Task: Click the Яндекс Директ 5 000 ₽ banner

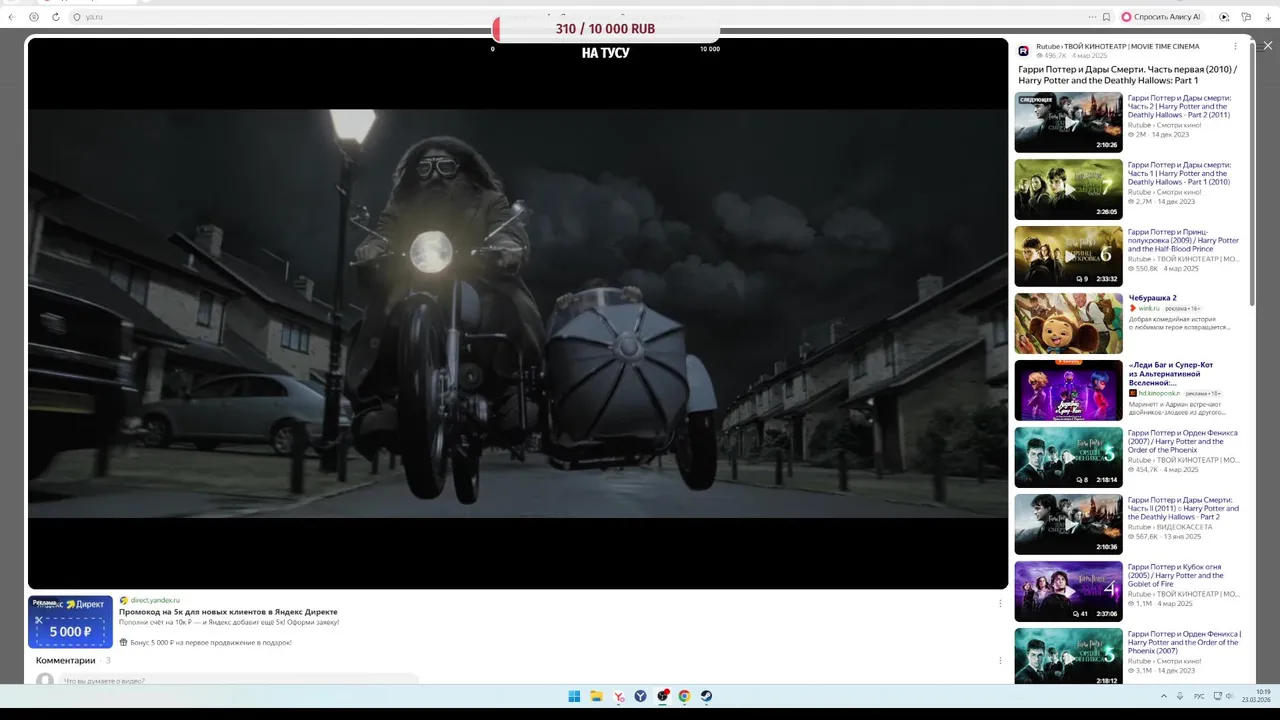Action: (x=70, y=621)
